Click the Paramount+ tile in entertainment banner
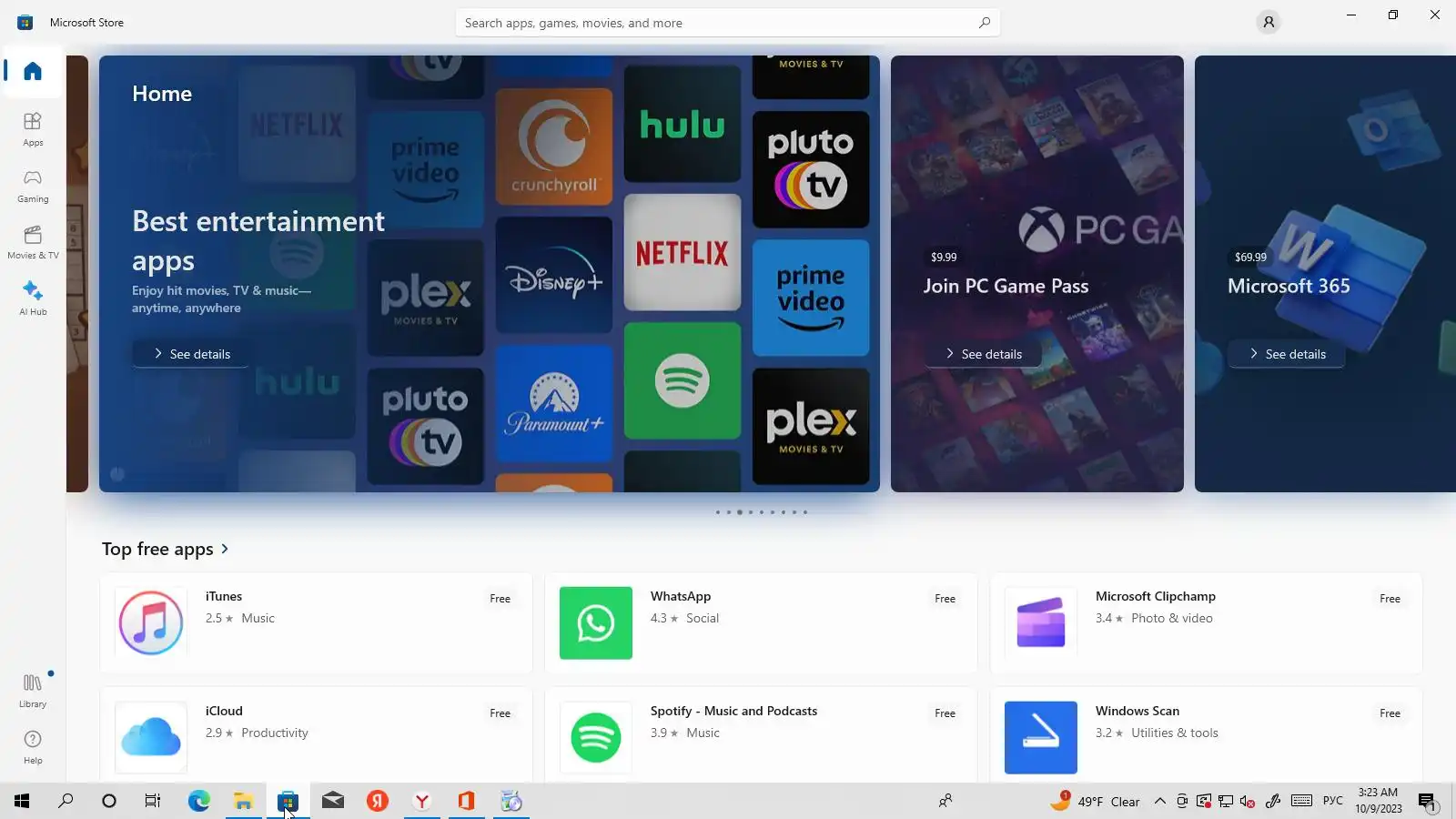Image resolution: width=1456 pixels, height=819 pixels. point(554,403)
